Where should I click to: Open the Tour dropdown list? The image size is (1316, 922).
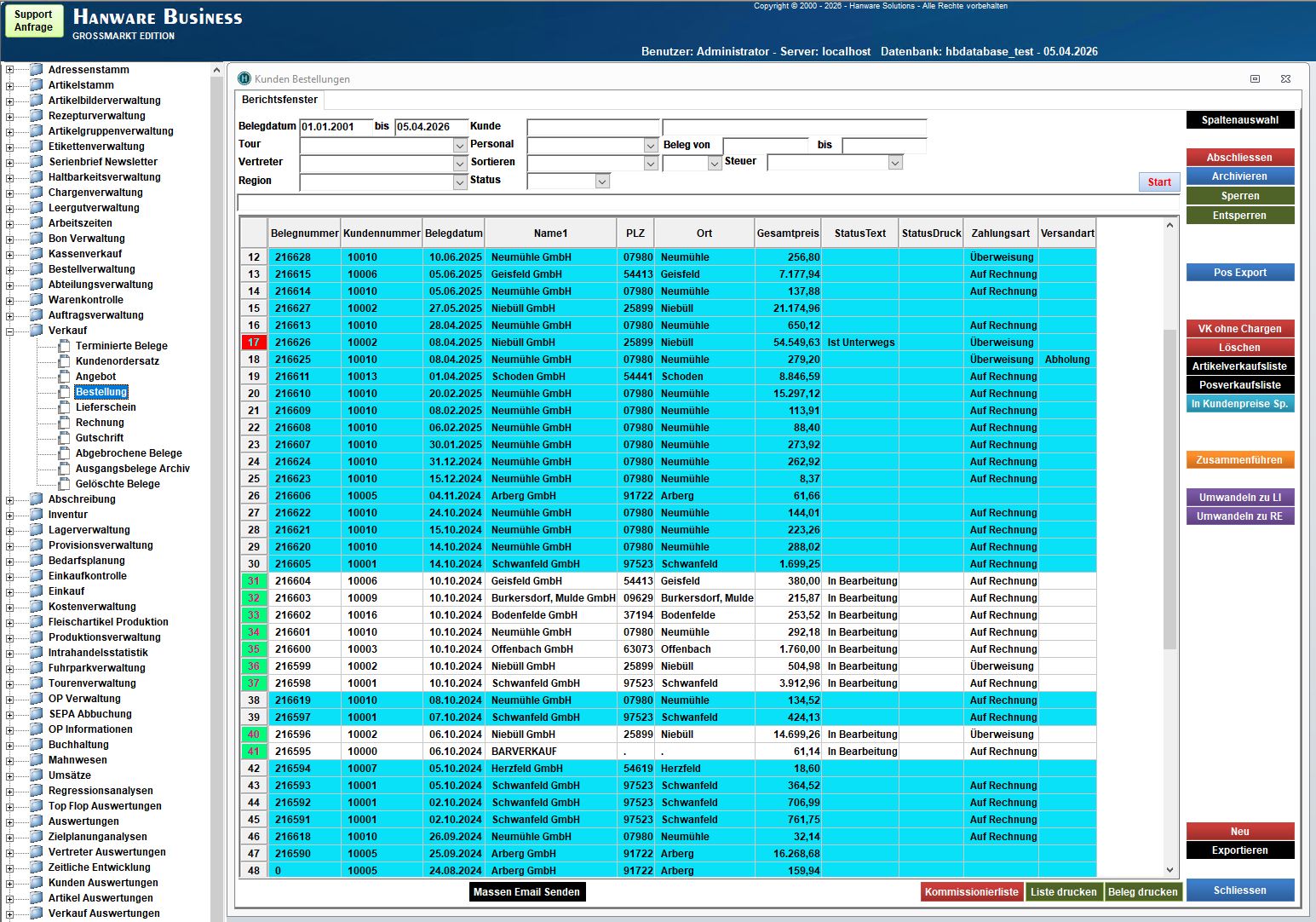coord(460,146)
